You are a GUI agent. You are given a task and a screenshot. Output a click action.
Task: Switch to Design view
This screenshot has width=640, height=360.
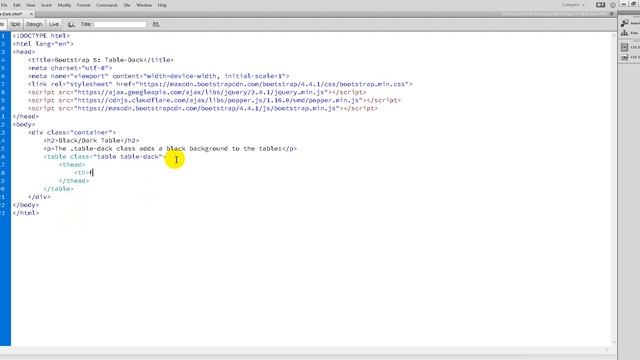[34, 24]
